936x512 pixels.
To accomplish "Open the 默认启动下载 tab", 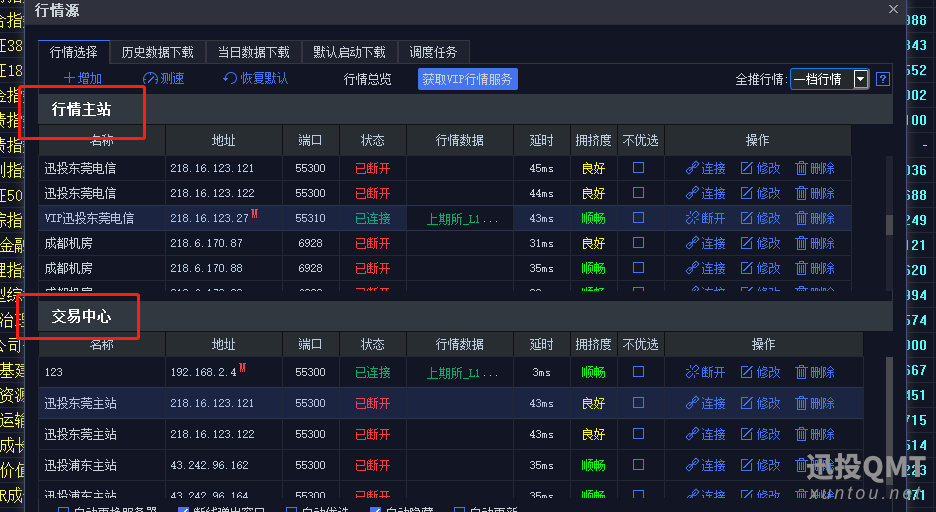I will tap(350, 53).
